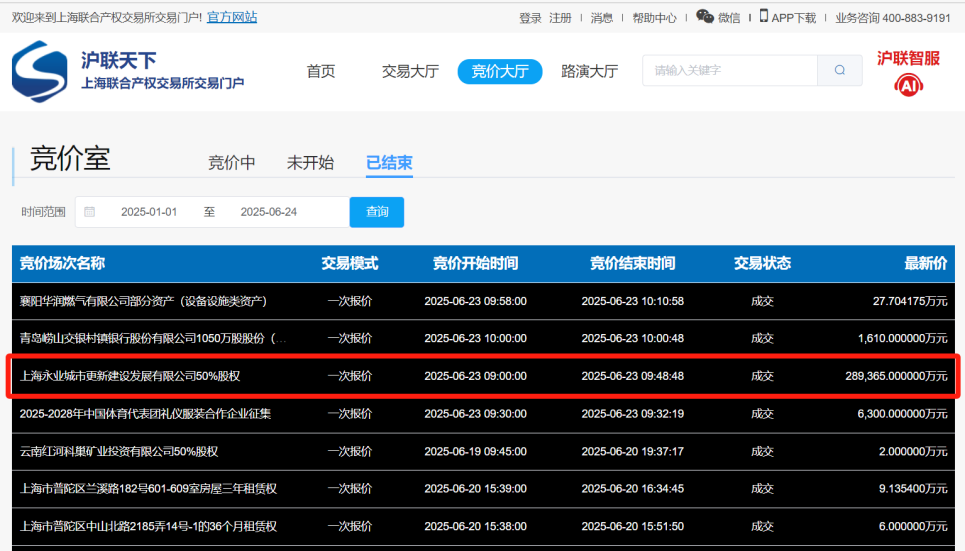
Task: Open the 帮助中心 dropdown
Action: point(654,18)
